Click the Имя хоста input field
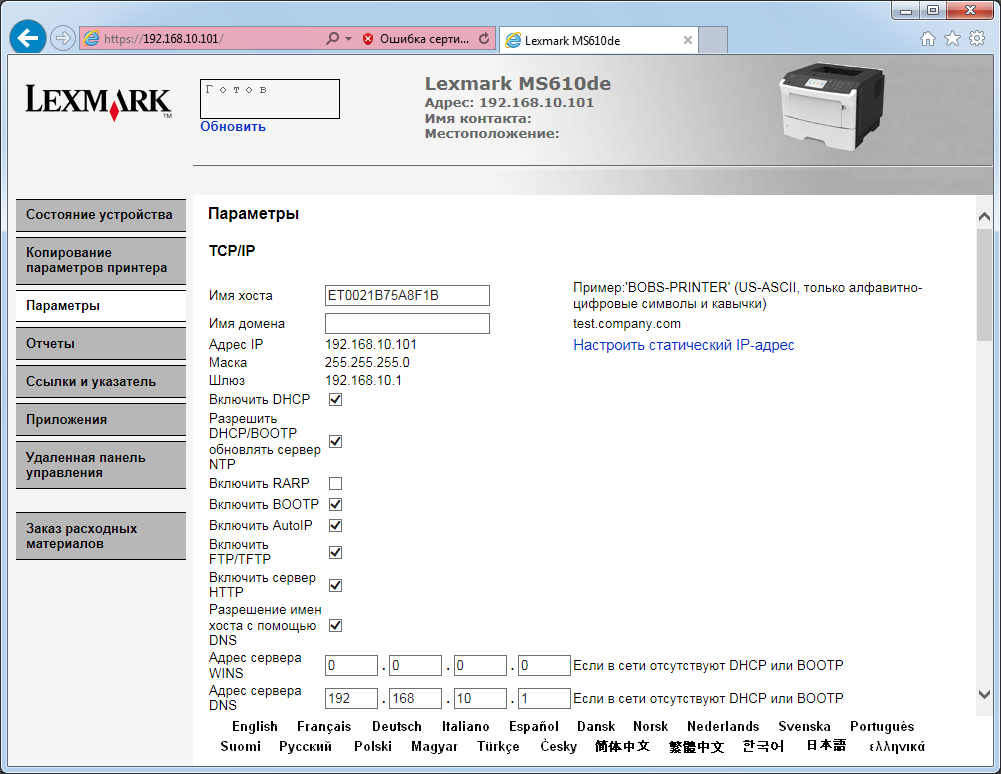This screenshot has height=774, width=1001. pos(407,296)
